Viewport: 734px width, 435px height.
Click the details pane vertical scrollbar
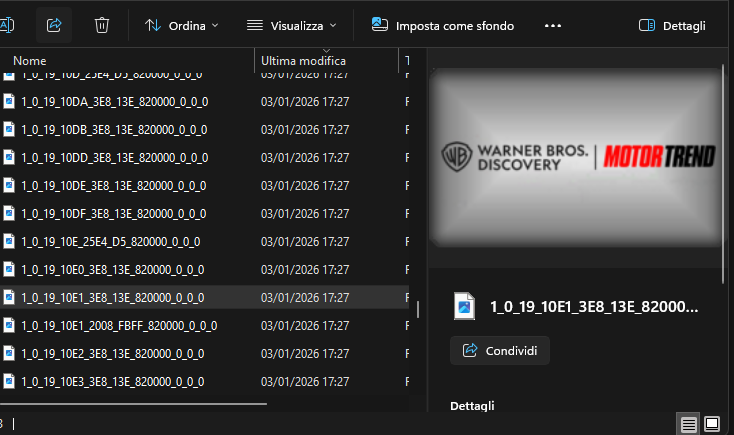point(724,174)
